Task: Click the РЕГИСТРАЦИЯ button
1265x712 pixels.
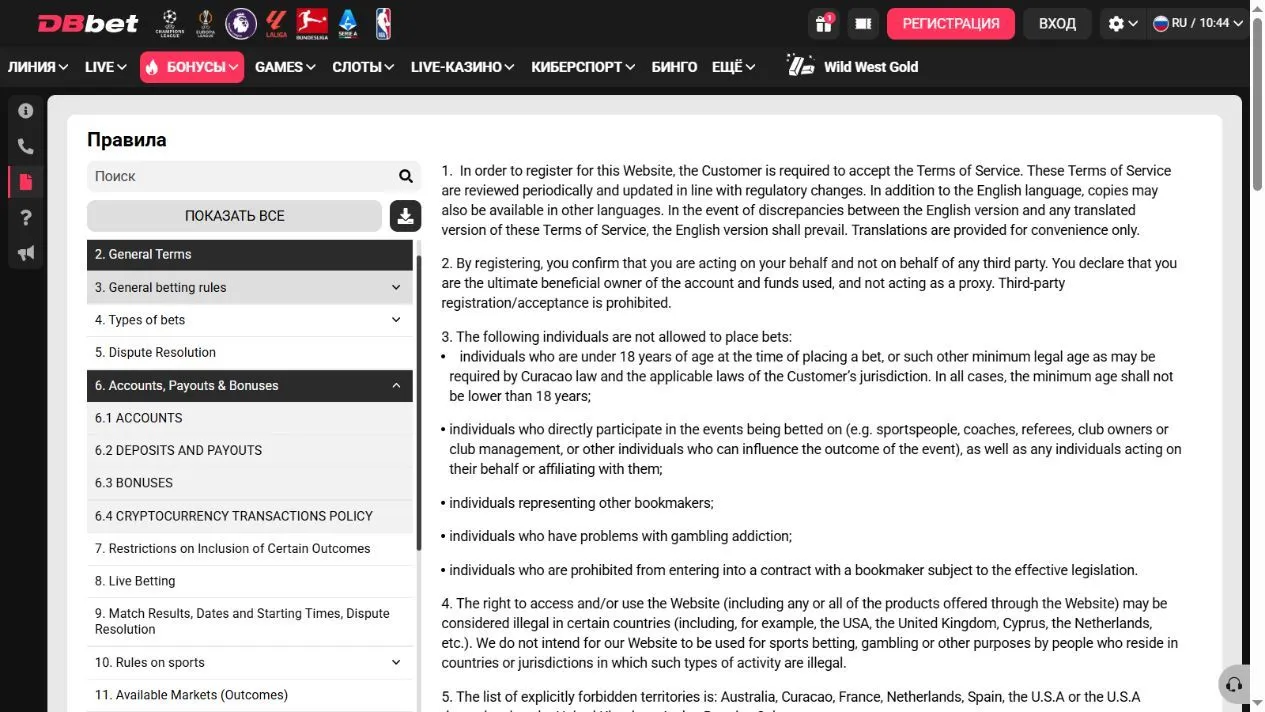Action: pos(950,23)
